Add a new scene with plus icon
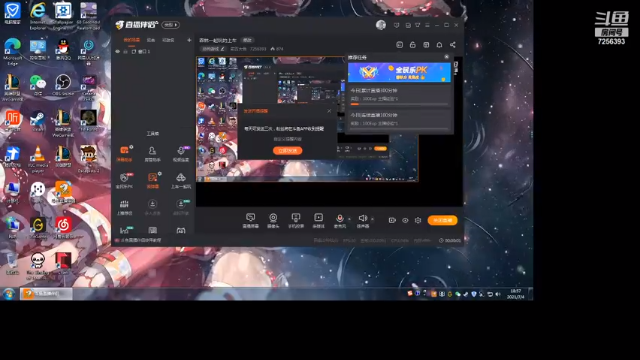Image resolution: width=640 pixels, height=360 pixels. [189, 40]
